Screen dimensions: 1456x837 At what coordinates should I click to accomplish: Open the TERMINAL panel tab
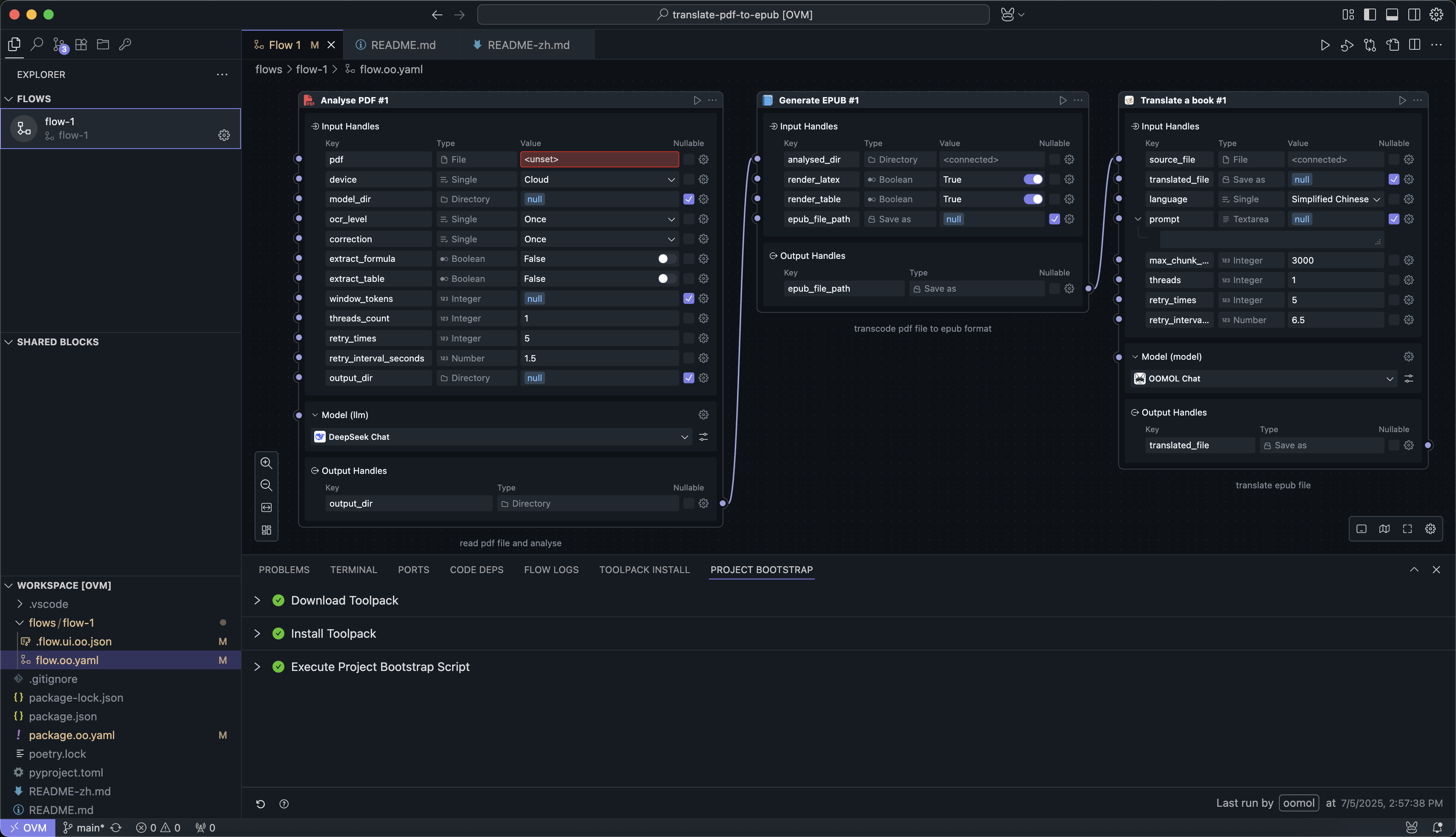point(353,570)
